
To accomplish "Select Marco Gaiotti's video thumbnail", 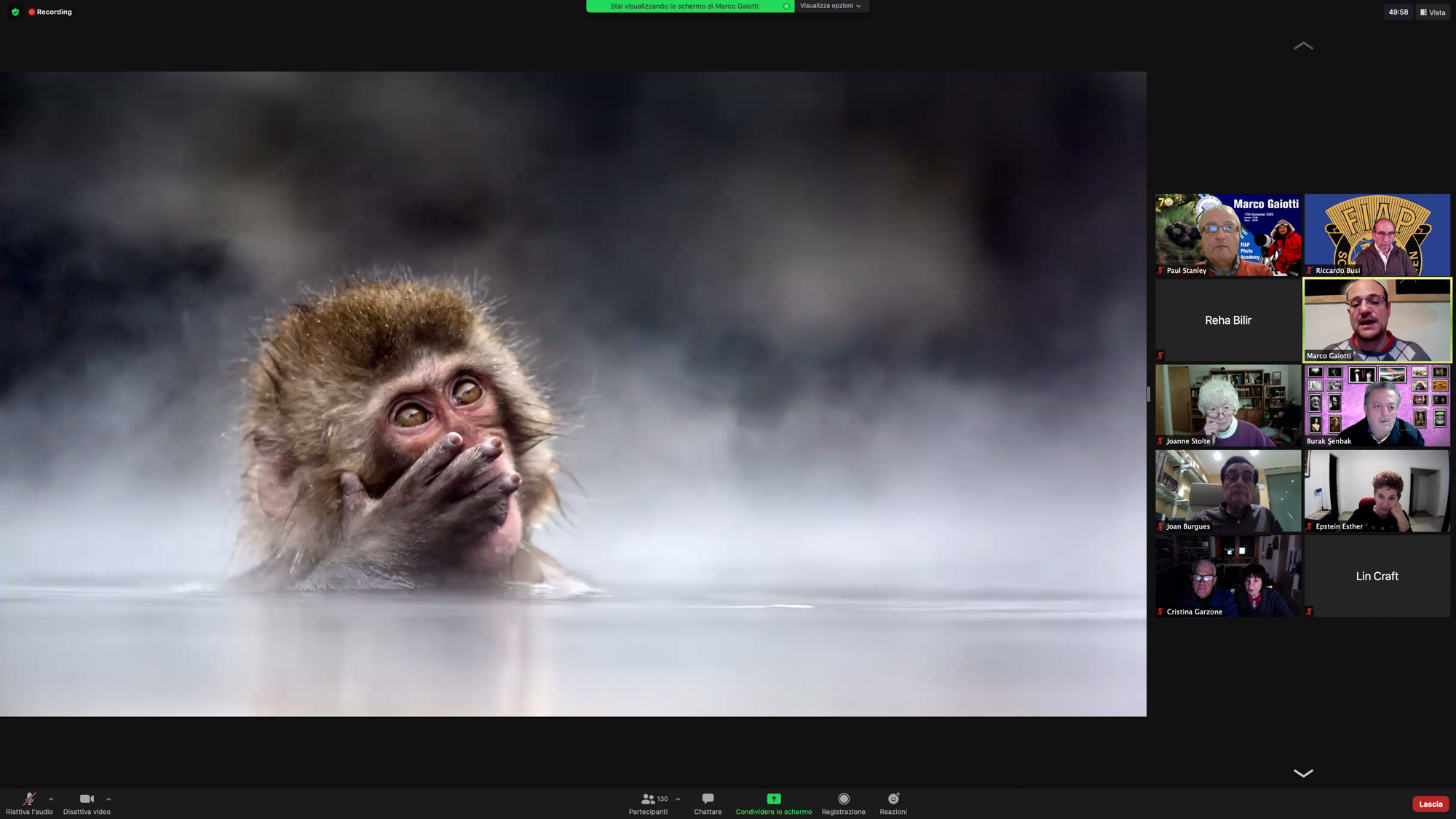I will (1377, 320).
